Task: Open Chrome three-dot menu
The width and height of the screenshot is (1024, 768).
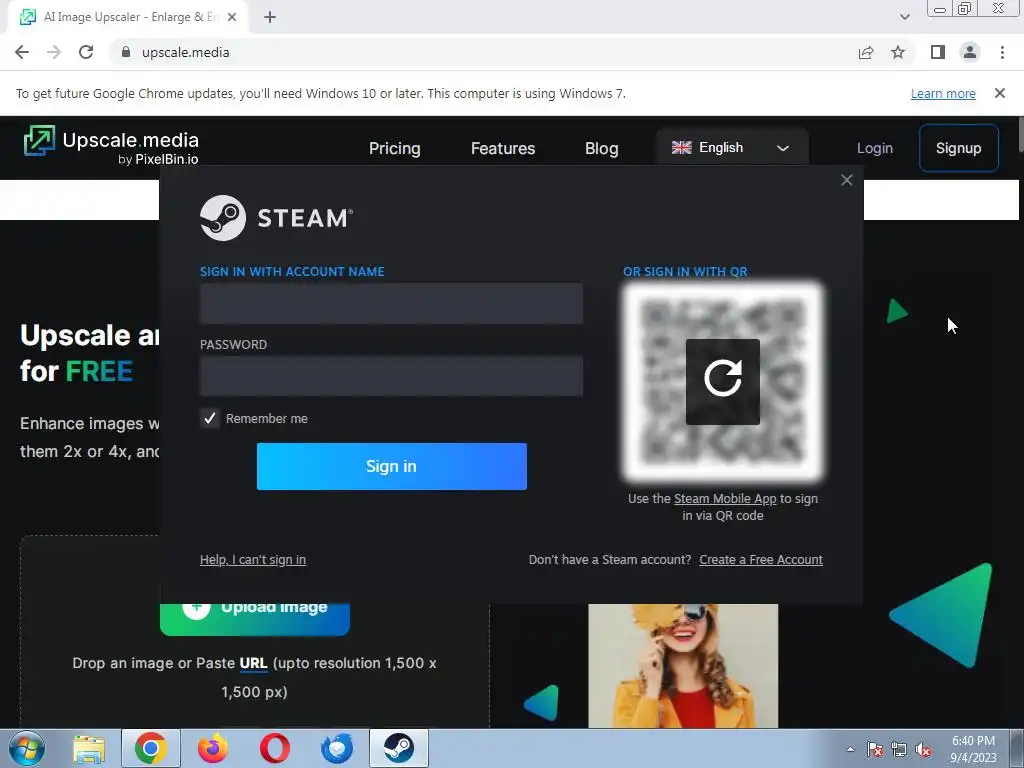Action: (x=1002, y=52)
